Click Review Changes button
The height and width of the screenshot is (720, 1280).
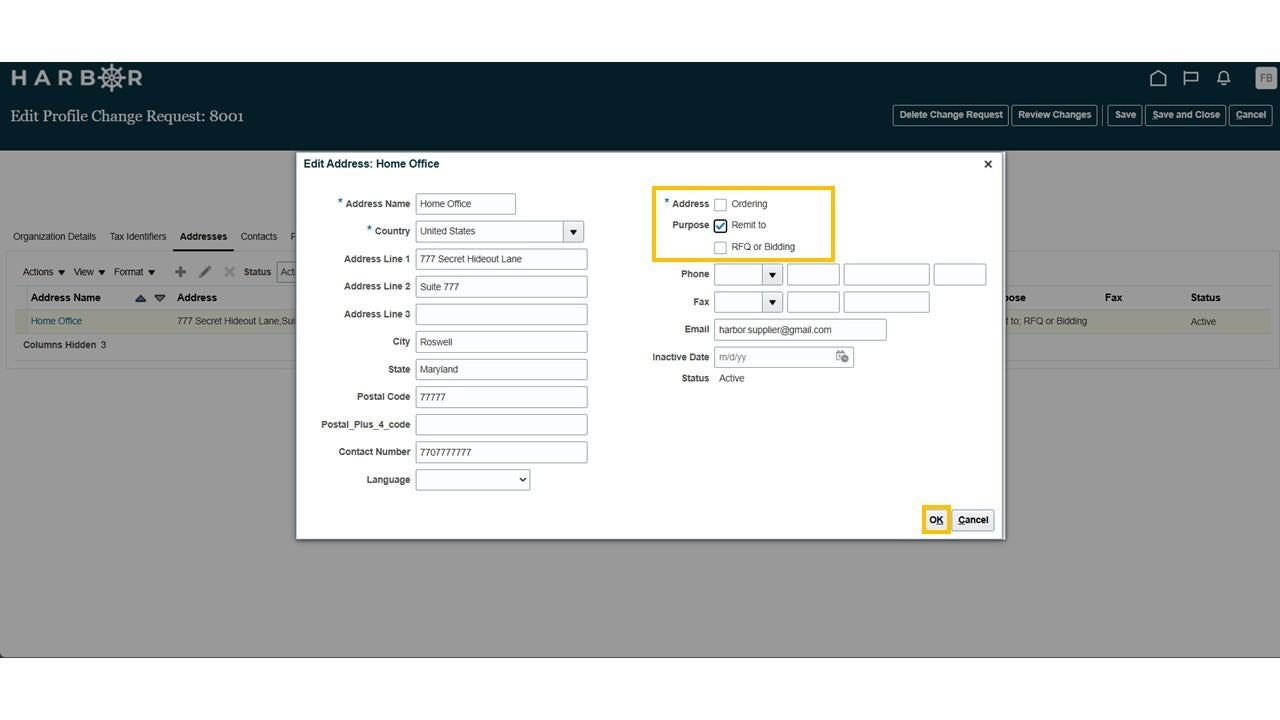click(1055, 115)
